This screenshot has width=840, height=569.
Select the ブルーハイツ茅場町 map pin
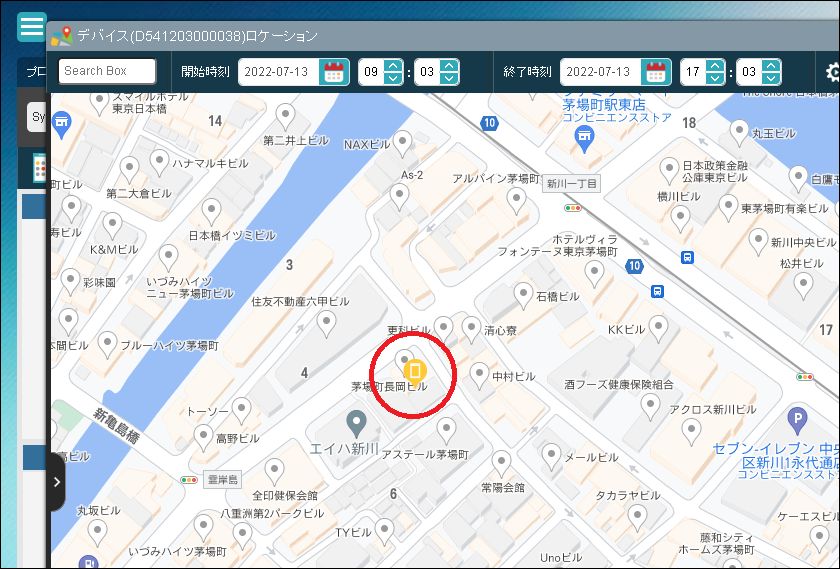107,343
